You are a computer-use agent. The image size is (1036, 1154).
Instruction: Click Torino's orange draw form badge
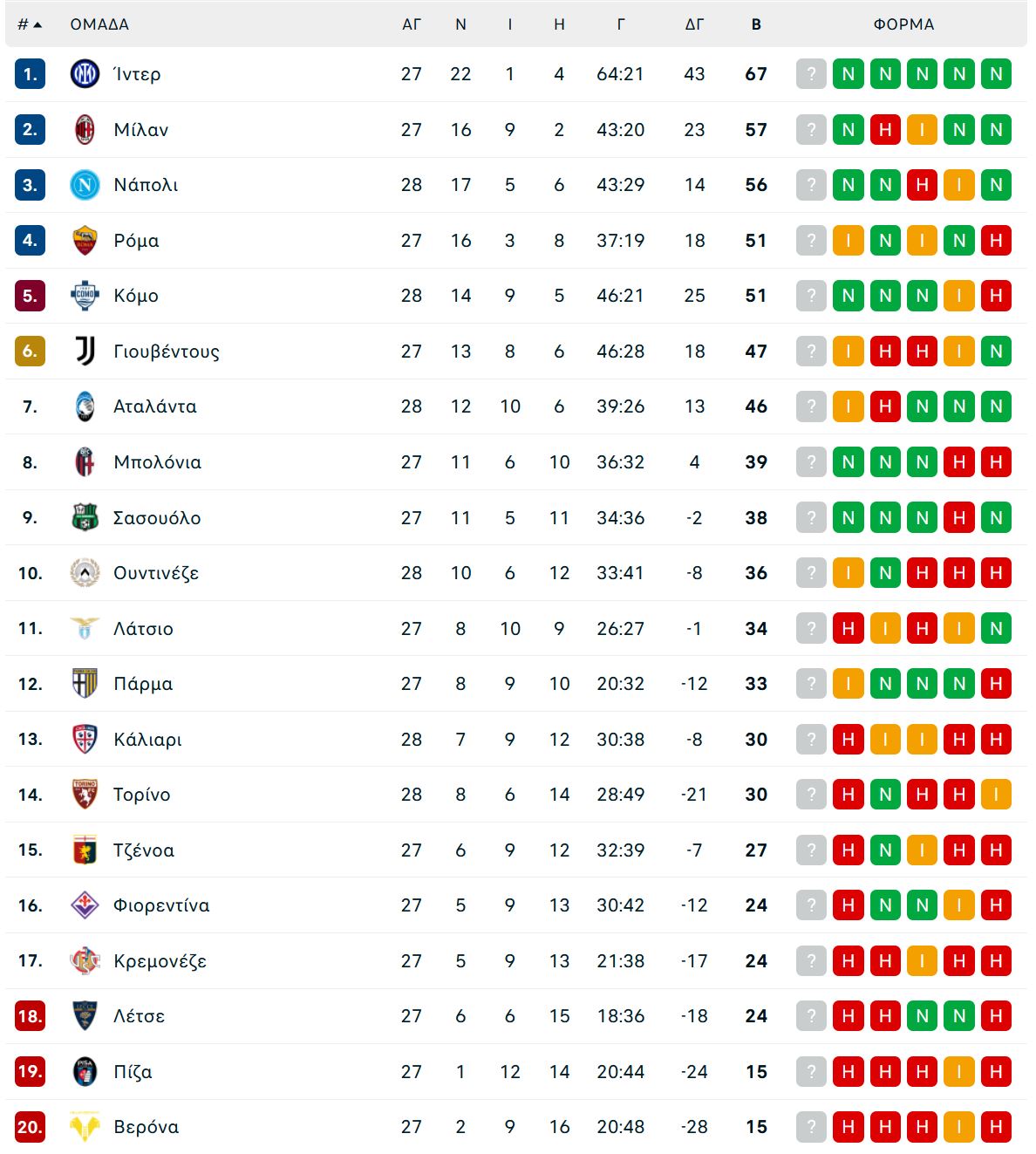pyautogui.click(x=996, y=795)
